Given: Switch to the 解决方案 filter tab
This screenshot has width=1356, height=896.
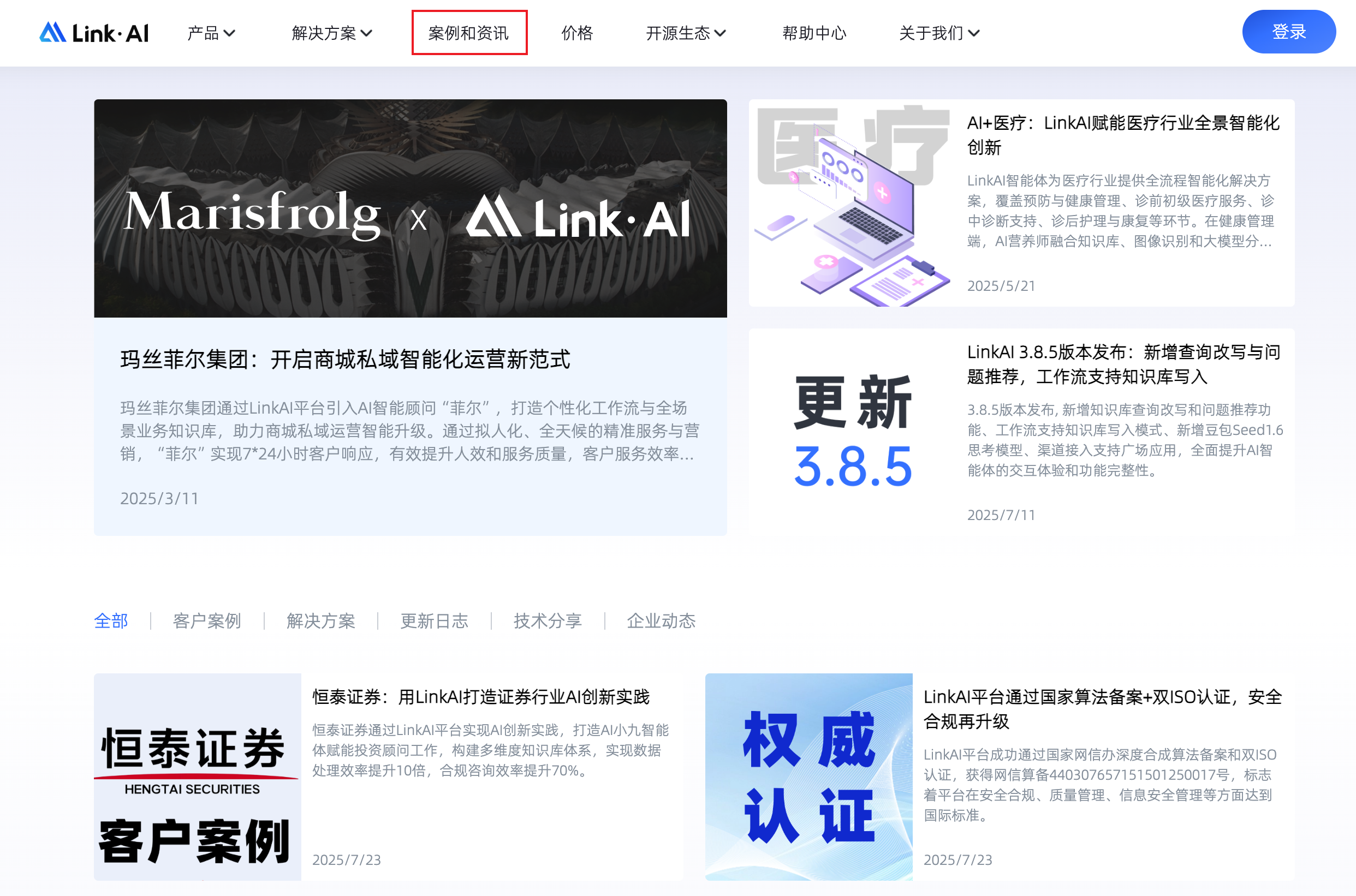Looking at the screenshot, I should (x=320, y=620).
